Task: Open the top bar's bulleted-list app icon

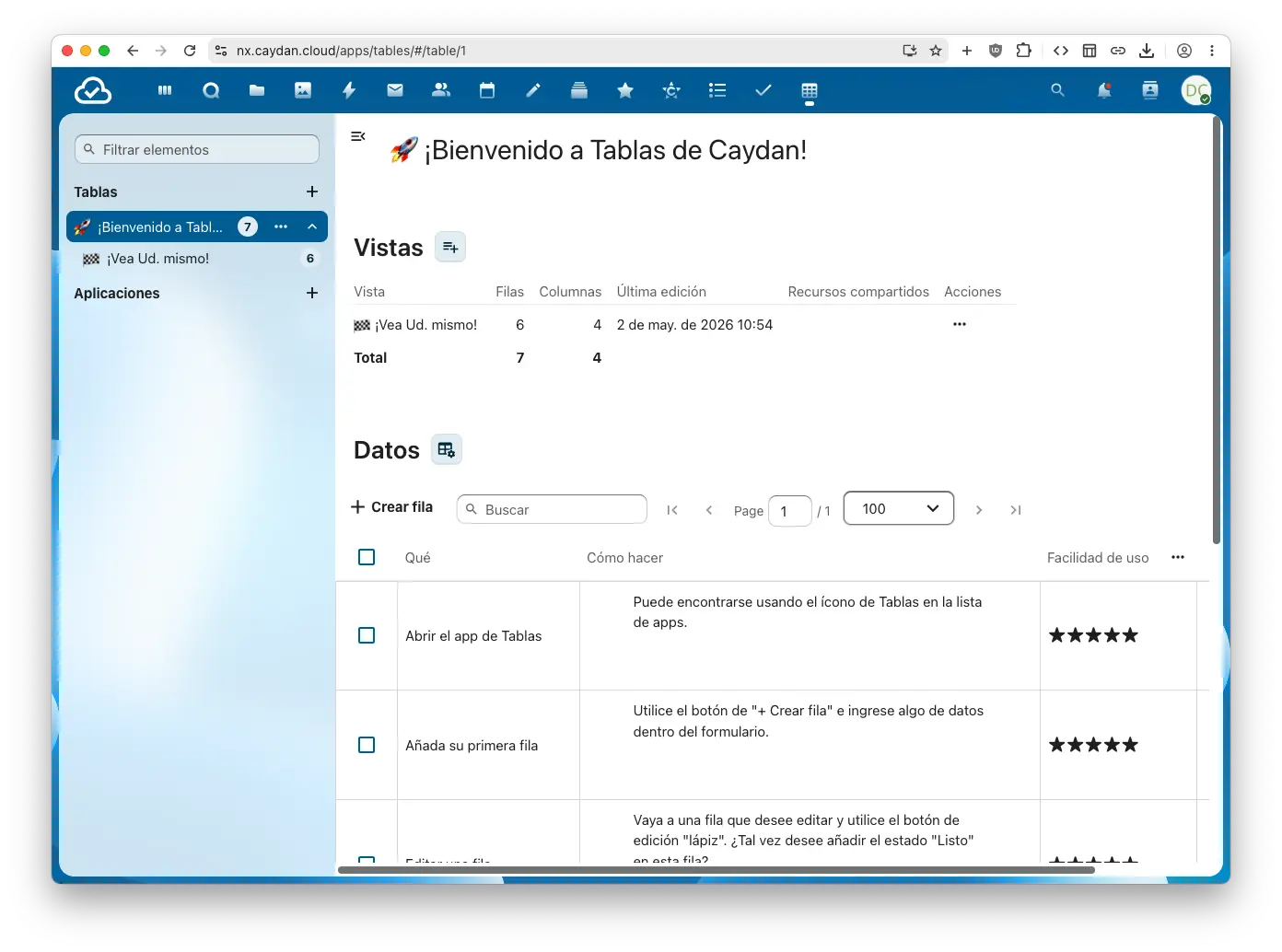Action: pyautogui.click(x=717, y=90)
